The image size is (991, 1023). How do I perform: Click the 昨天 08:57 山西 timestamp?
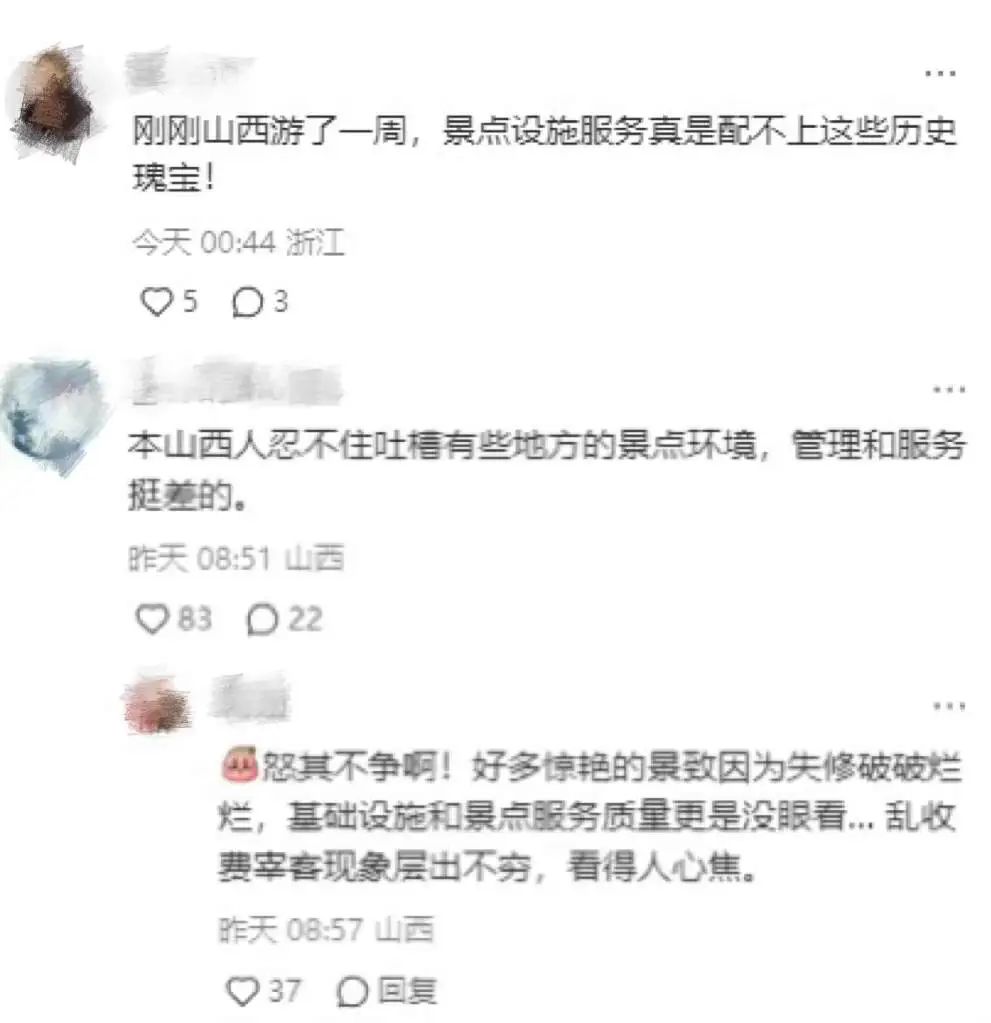coord(326,930)
